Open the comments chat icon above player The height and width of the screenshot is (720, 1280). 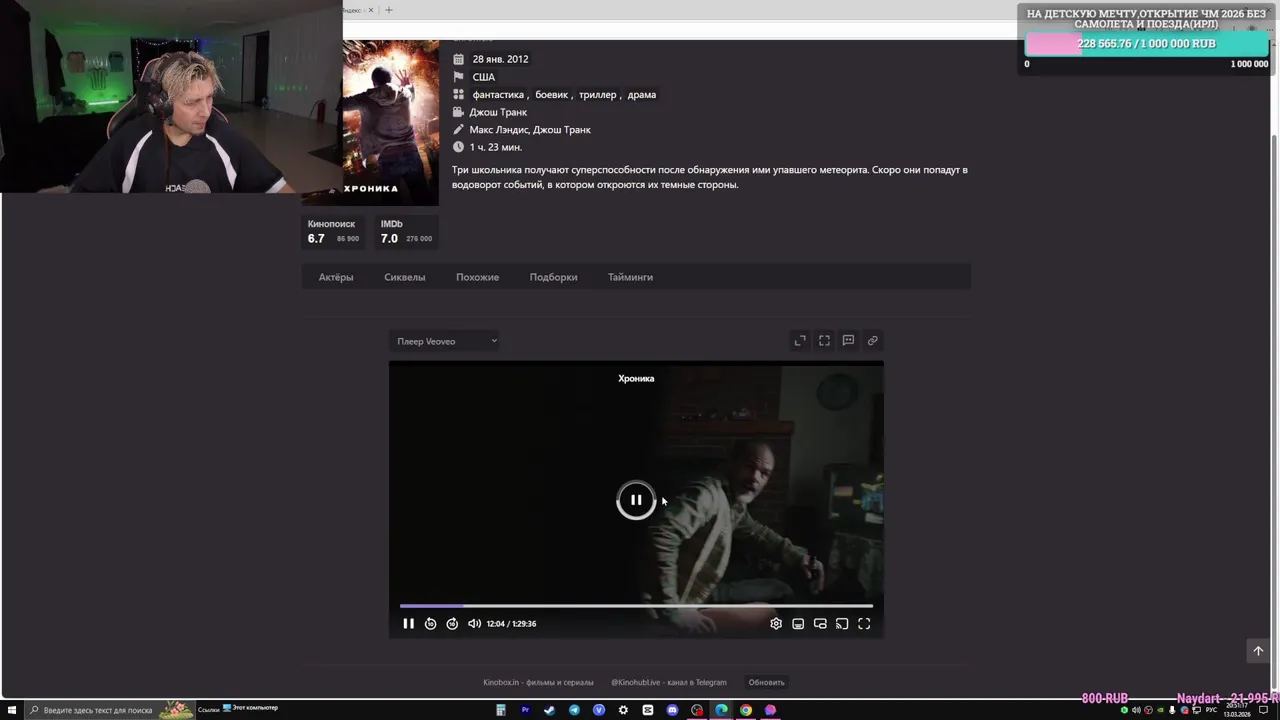click(x=848, y=341)
